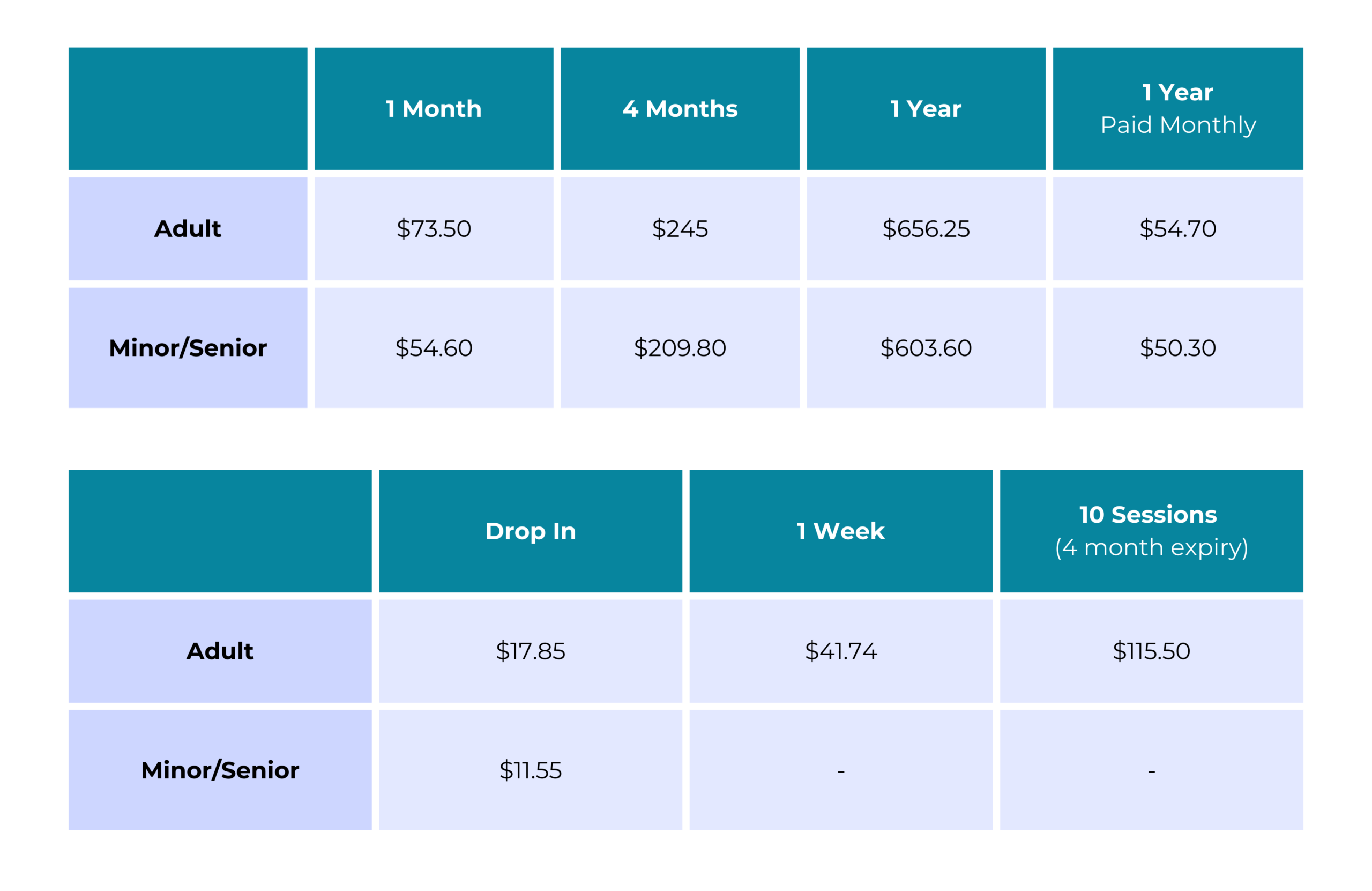Viewport: 1372px width, 891px height.
Task: Click the $54.60 Minor/Senior monthly price
Action: pyautogui.click(x=434, y=348)
